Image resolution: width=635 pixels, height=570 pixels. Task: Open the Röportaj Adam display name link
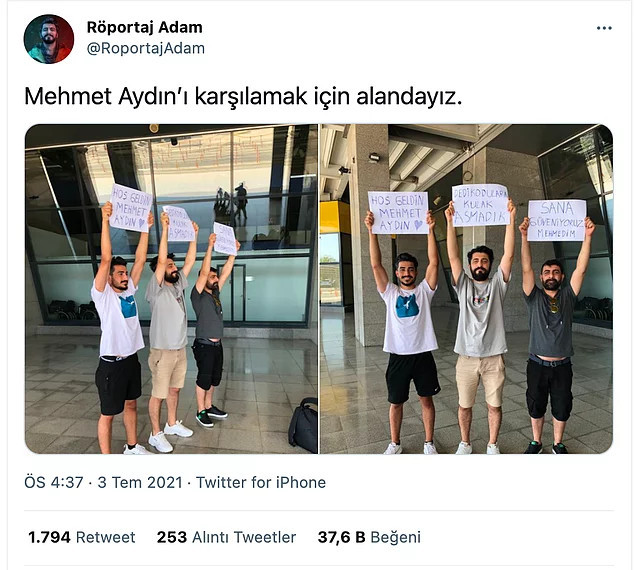pyautogui.click(x=145, y=28)
